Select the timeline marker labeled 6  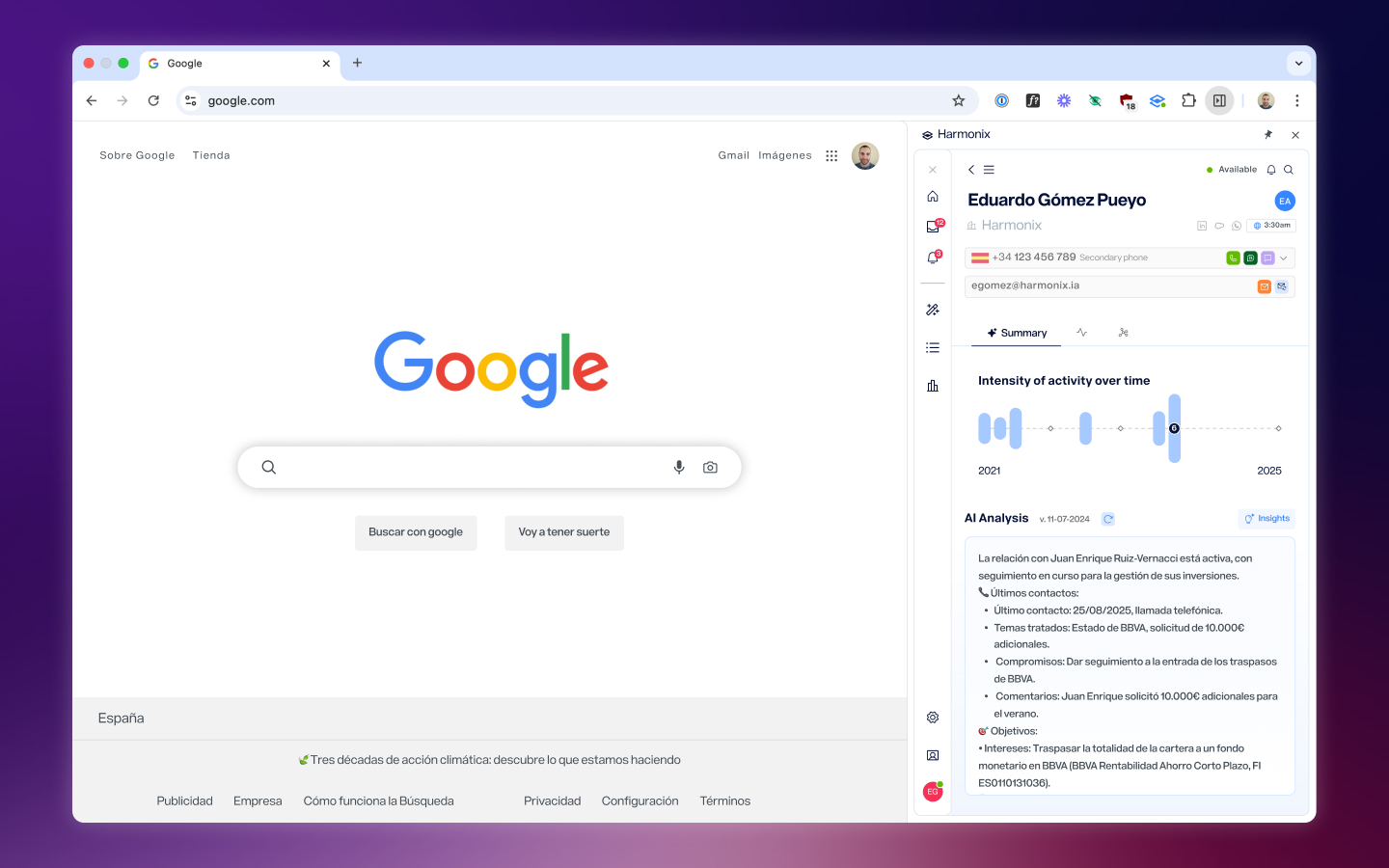pyautogui.click(x=1174, y=428)
